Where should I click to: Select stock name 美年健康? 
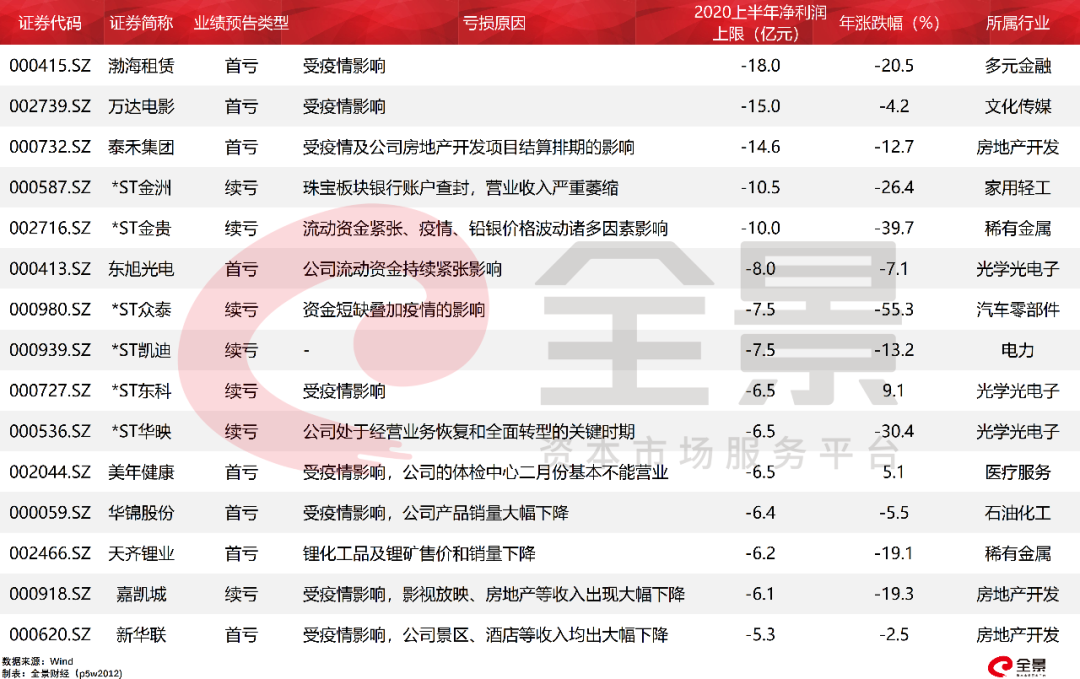click(x=141, y=472)
